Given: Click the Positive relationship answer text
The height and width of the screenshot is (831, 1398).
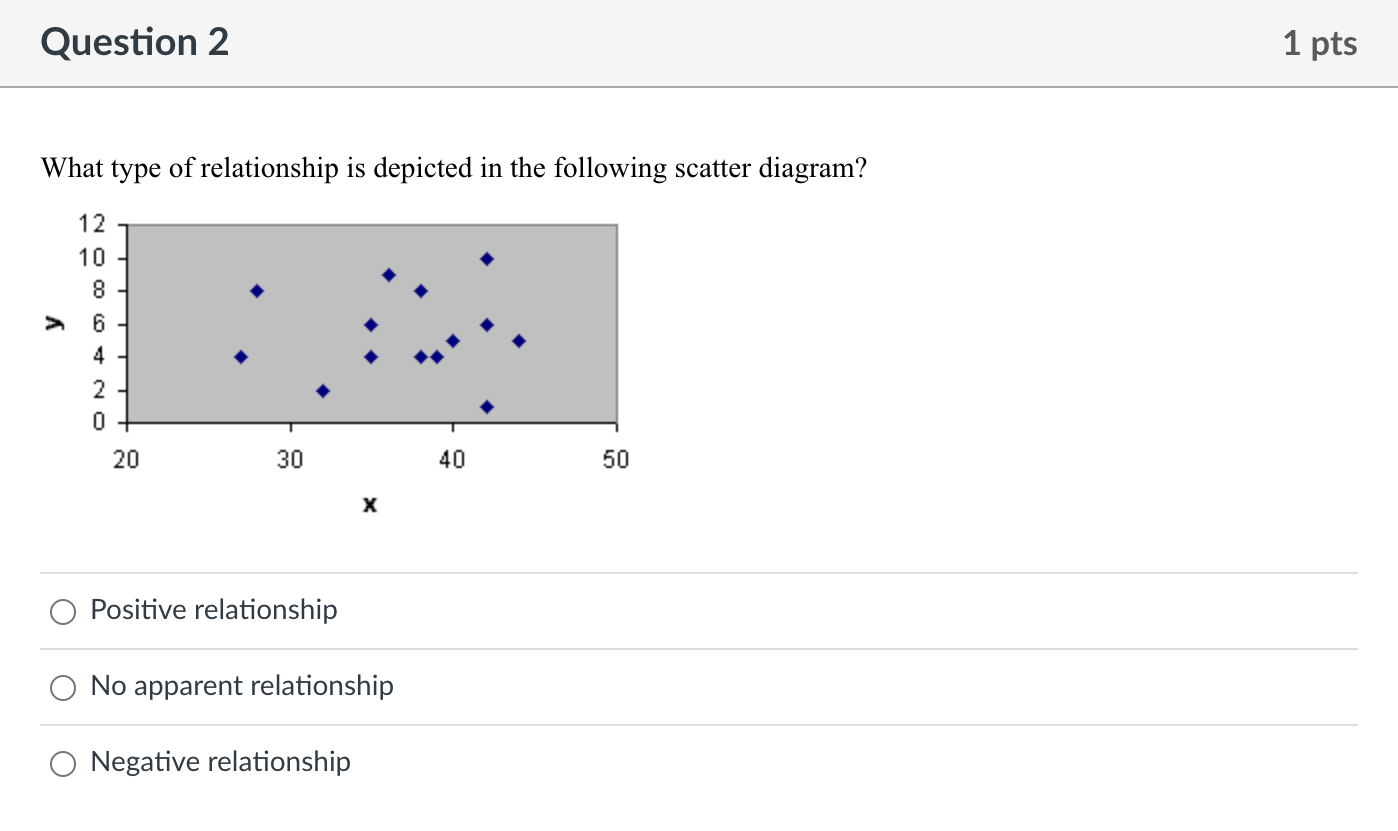Looking at the screenshot, I should click(214, 610).
